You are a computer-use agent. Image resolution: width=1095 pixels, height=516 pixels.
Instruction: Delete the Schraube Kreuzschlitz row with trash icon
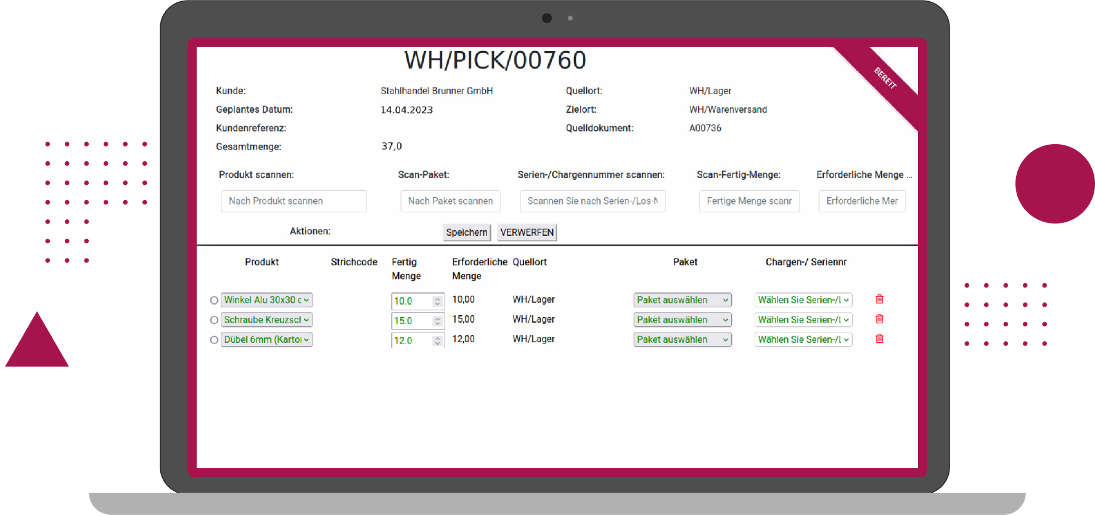pos(879,319)
